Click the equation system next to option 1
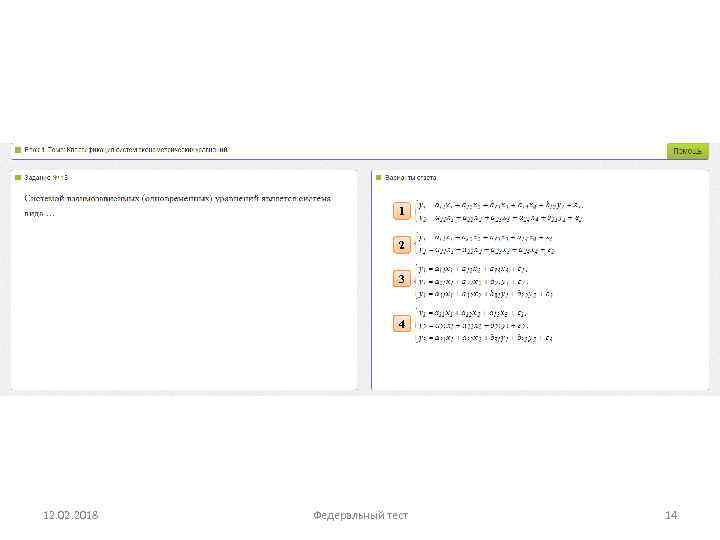 coord(500,212)
